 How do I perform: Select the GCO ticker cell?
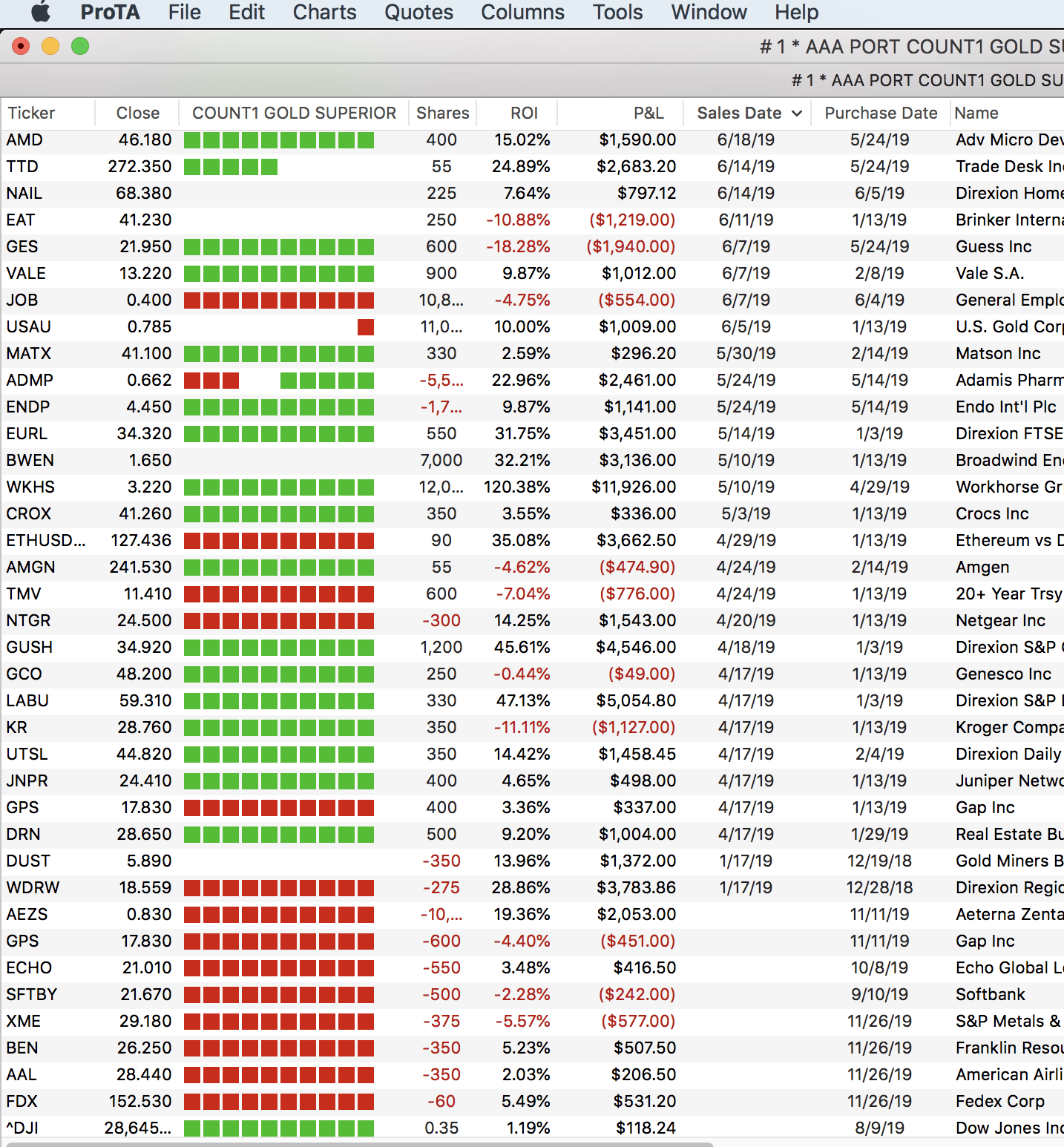pos(24,674)
